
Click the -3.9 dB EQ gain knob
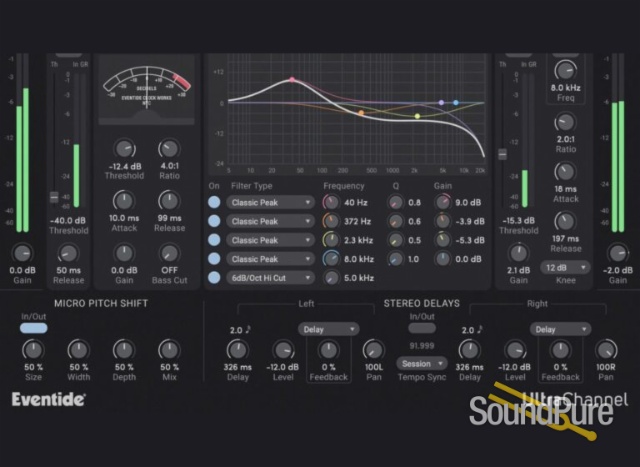pyautogui.click(x=442, y=221)
